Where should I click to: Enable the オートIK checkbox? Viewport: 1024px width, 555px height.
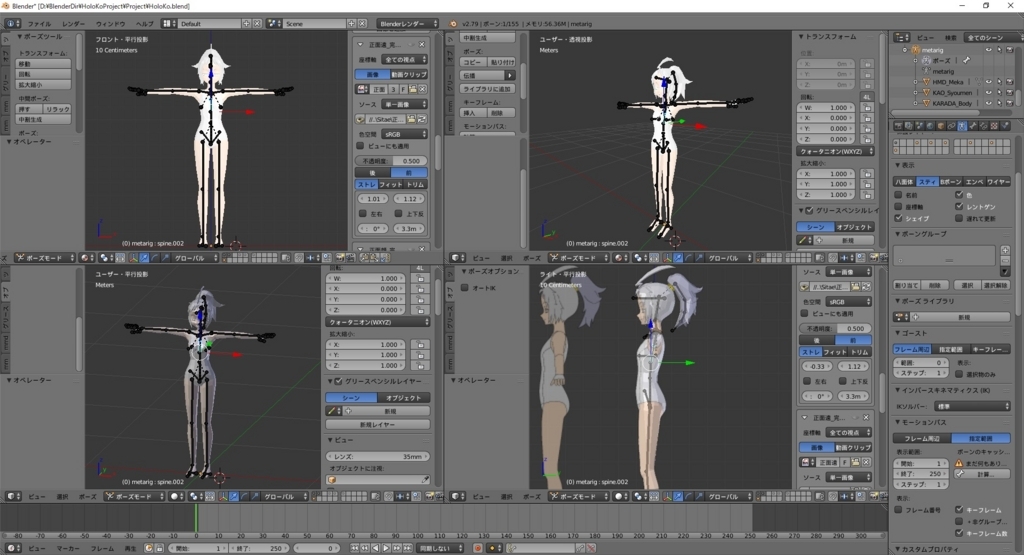pyautogui.click(x=465, y=287)
